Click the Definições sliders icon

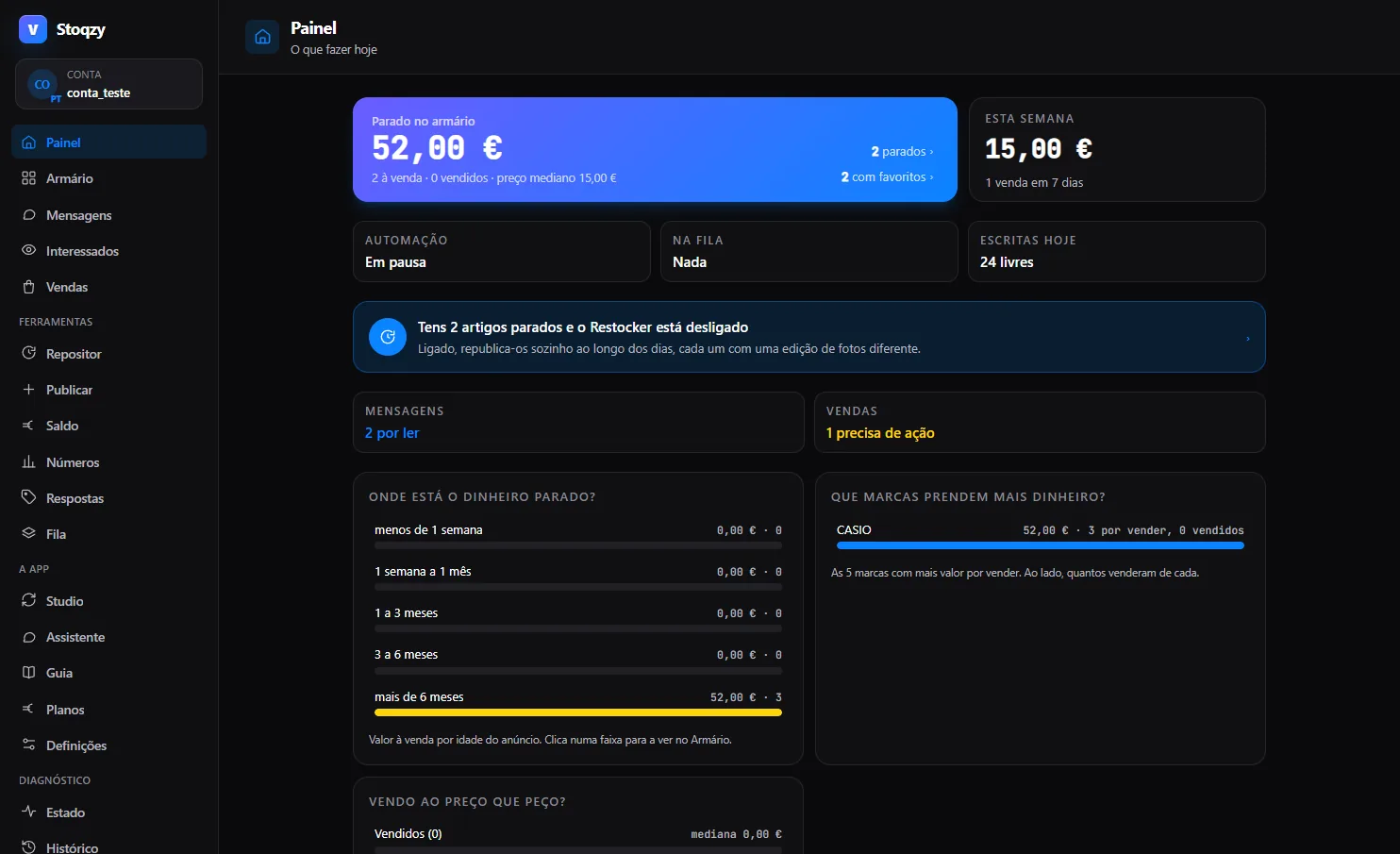(x=28, y=745)
